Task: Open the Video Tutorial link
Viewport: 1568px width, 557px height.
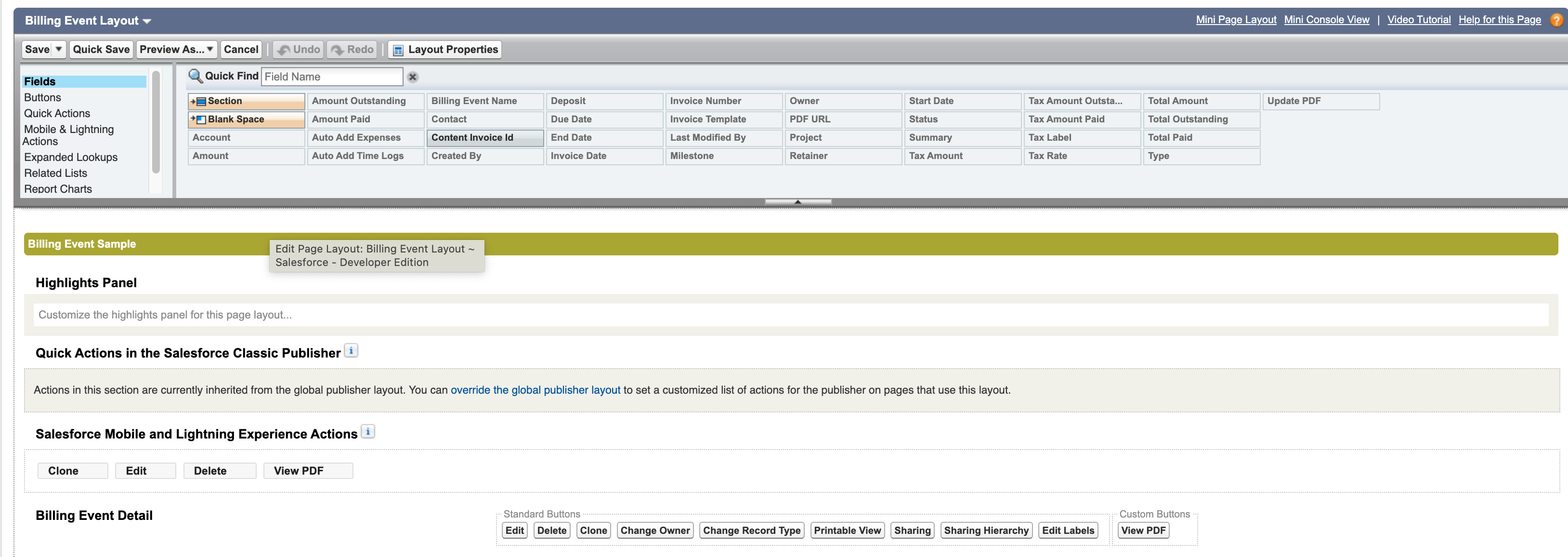Action: [x=1419, y=19]
